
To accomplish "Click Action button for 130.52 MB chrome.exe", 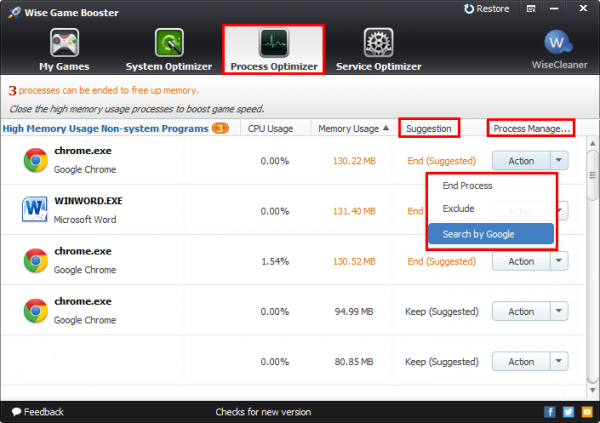I will 521,261.
